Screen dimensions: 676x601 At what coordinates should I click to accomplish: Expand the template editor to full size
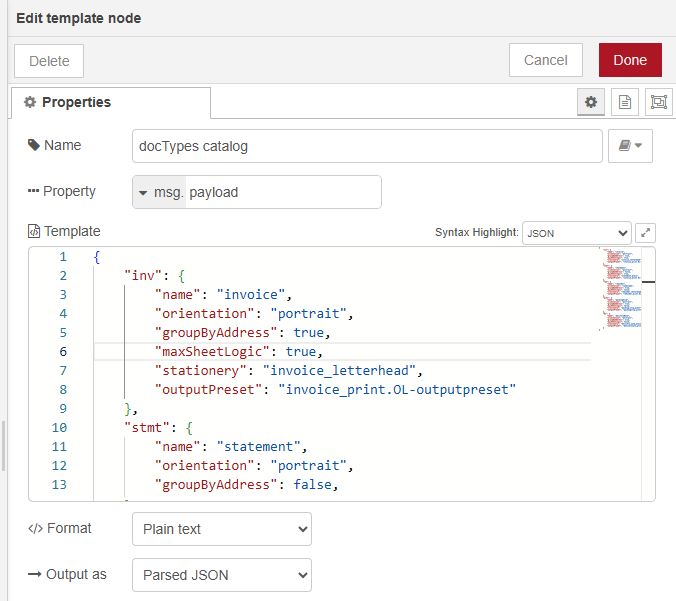point(646,232)
